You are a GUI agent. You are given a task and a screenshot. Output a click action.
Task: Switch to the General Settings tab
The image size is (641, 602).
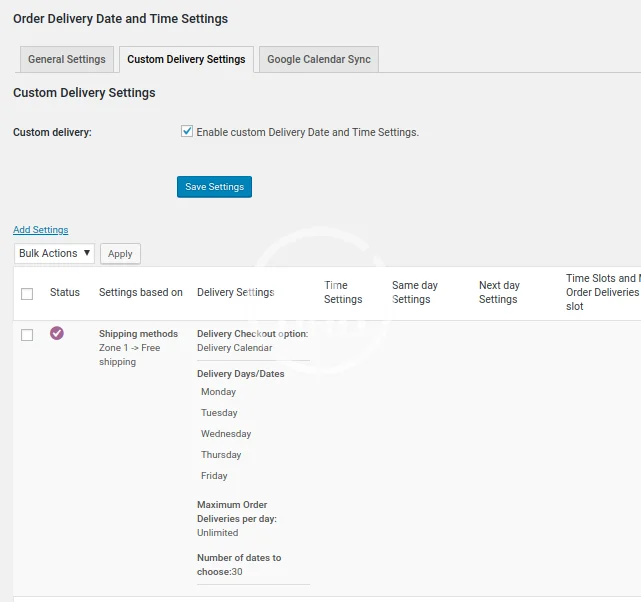point(66,59)
